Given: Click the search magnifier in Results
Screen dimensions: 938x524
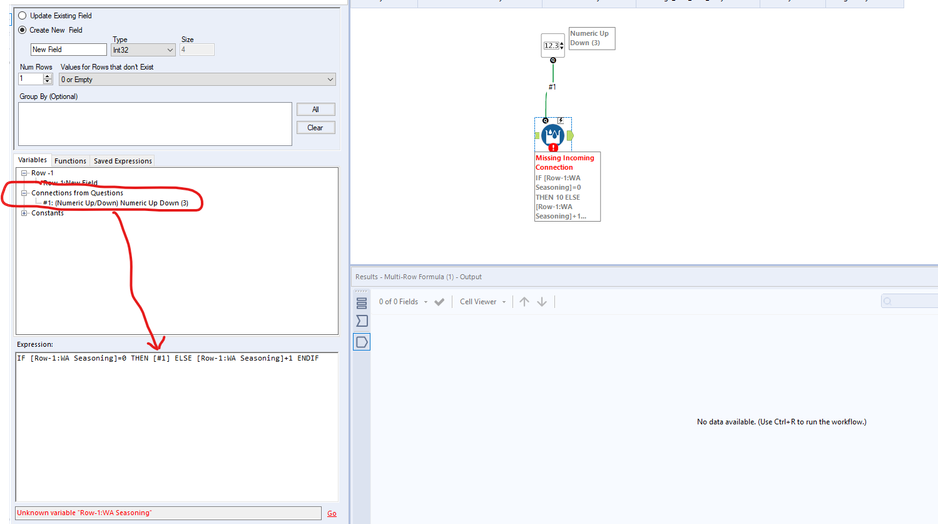Looking at the screenshot, I should pyautogui.click(x=888, y=301).
